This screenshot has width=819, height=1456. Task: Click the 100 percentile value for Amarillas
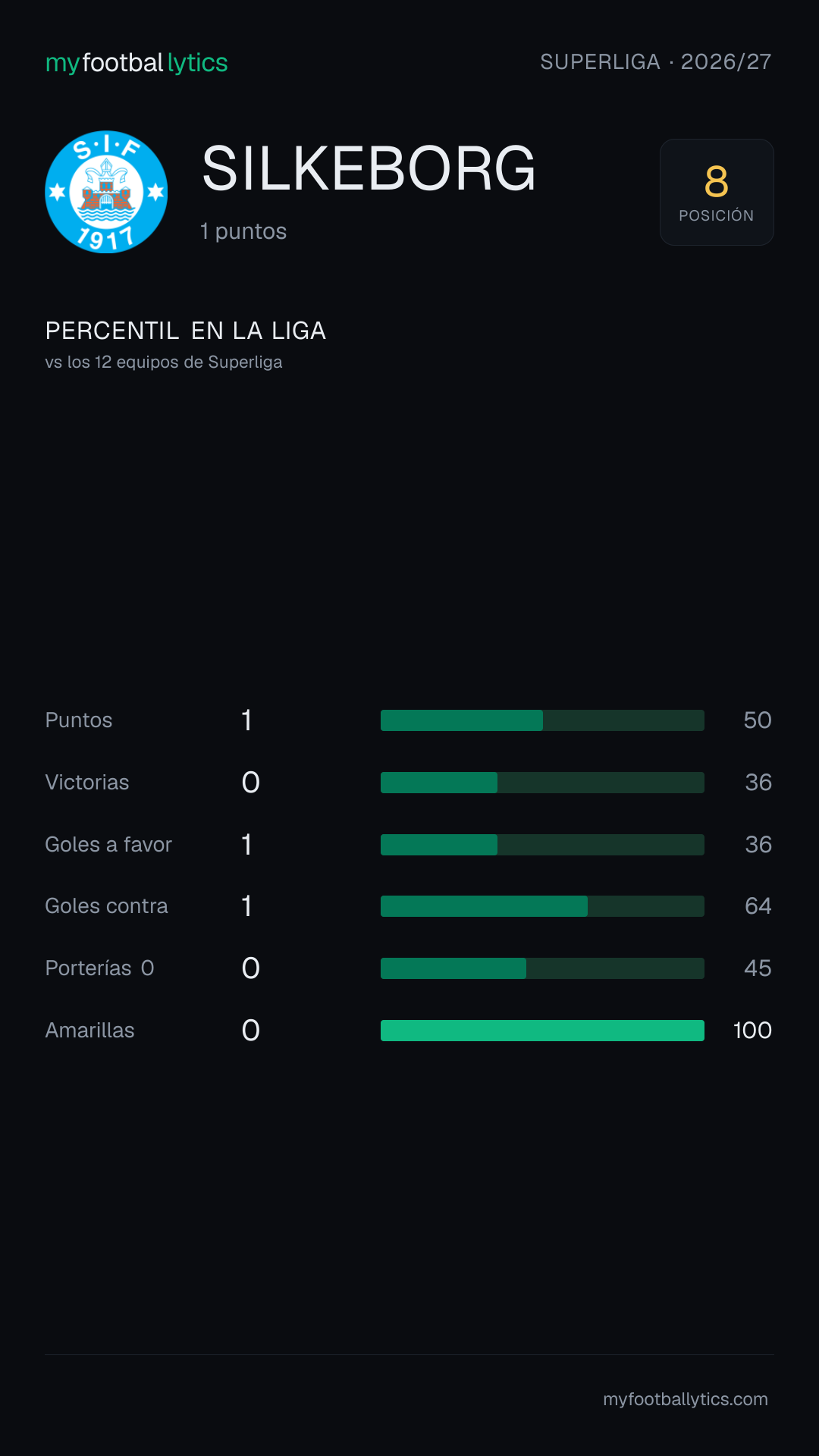click(752, 1031)
